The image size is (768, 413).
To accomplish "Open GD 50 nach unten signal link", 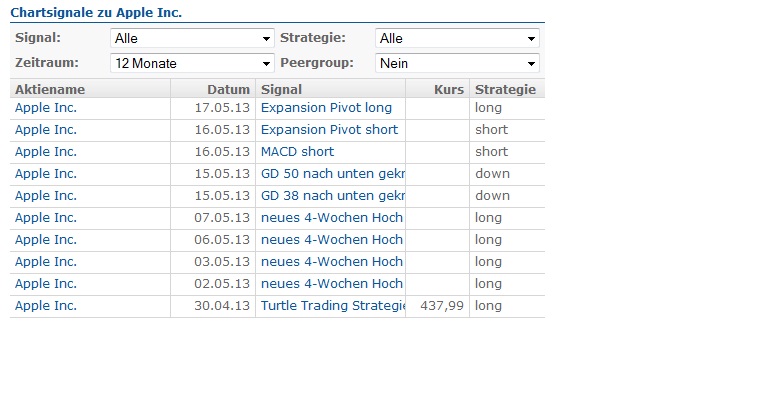I will coord(332,173).
